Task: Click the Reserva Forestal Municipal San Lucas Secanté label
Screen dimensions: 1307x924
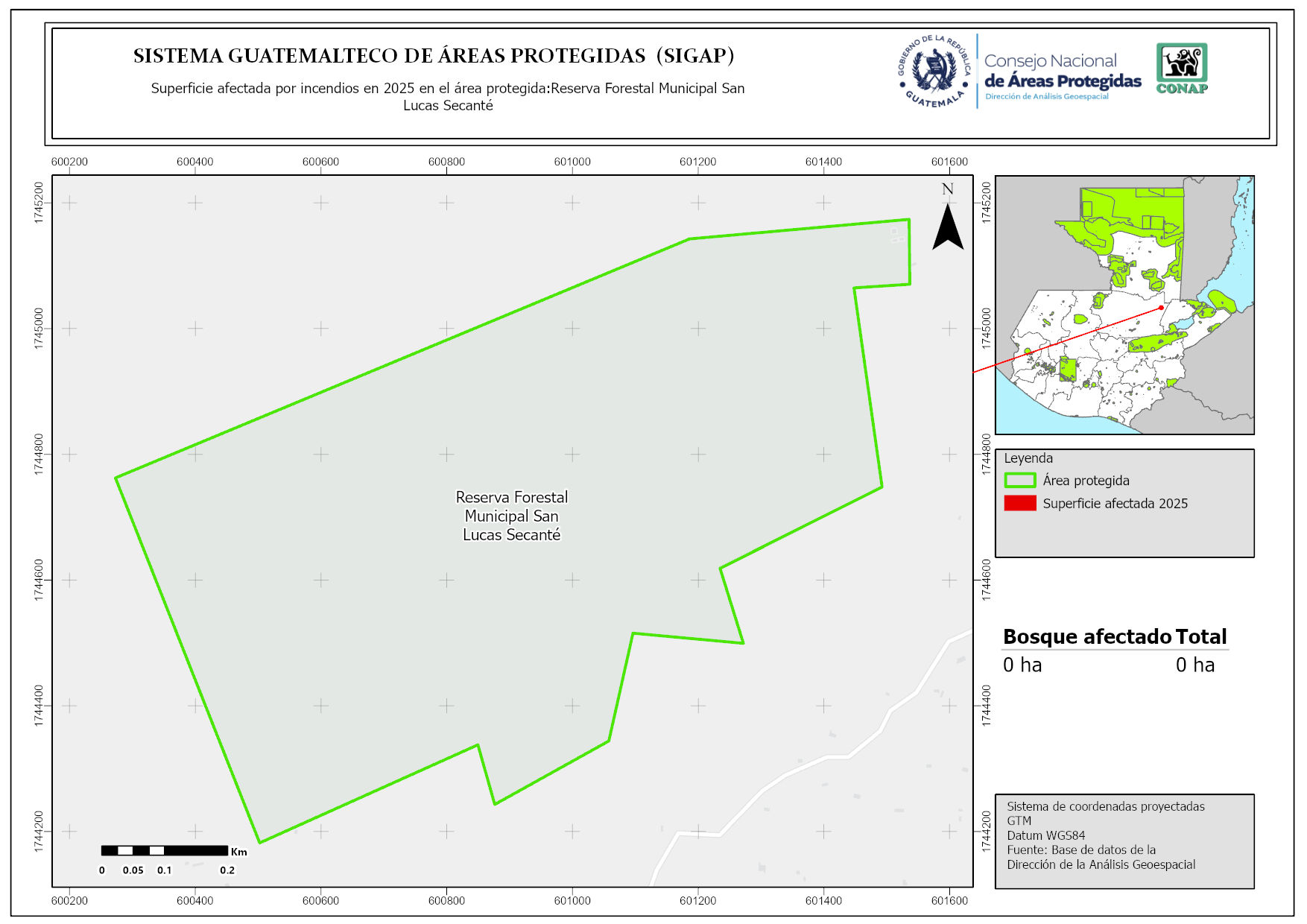Action: point(511,516)
